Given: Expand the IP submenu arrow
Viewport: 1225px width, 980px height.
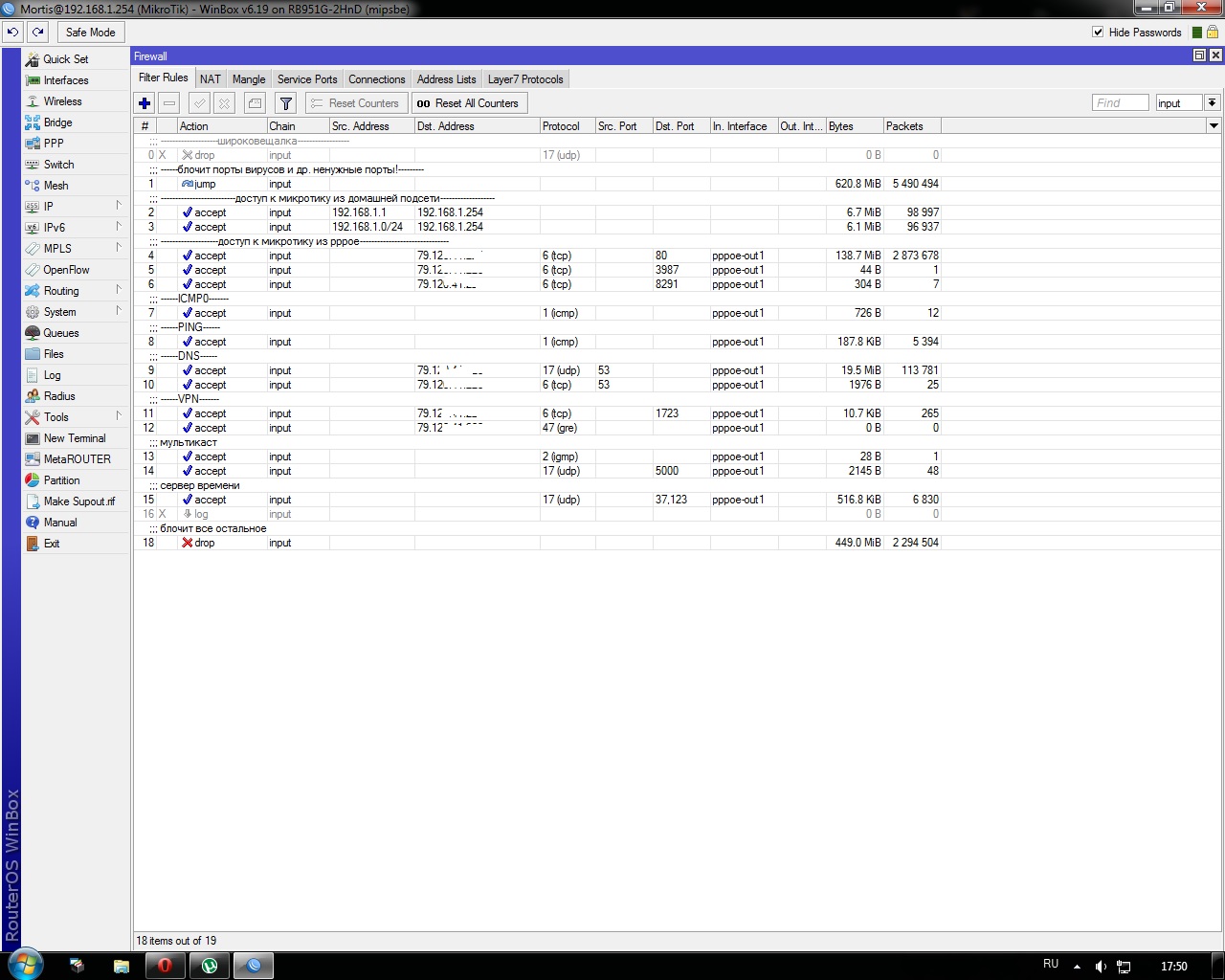Looking at the screenshot, I should [119, 206].
